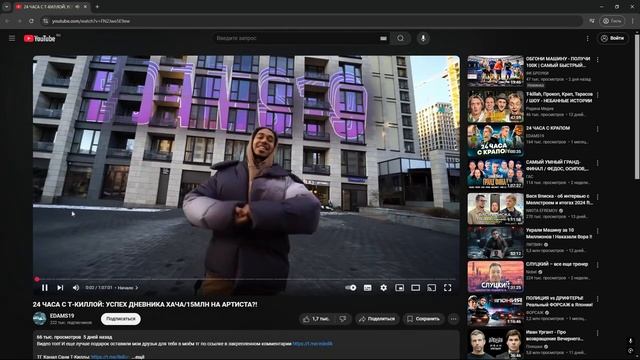Click the search magnifier button
Image resolution: width=640 pixels, height=360 pixels.
coord(400,38)
